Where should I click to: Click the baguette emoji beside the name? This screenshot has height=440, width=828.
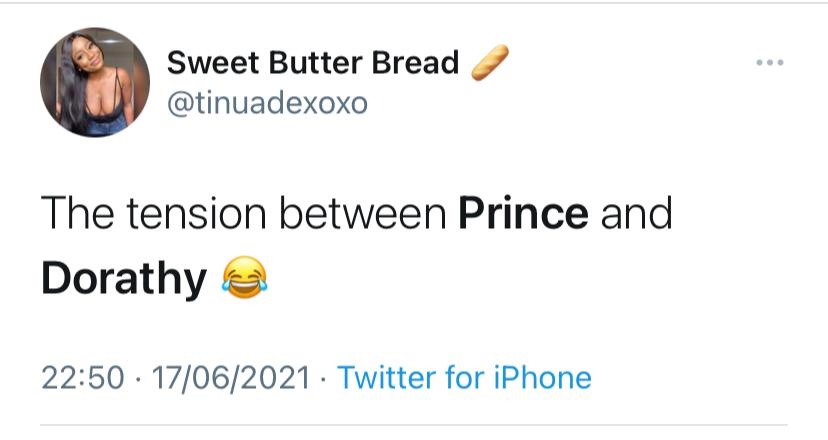point(489,64)
